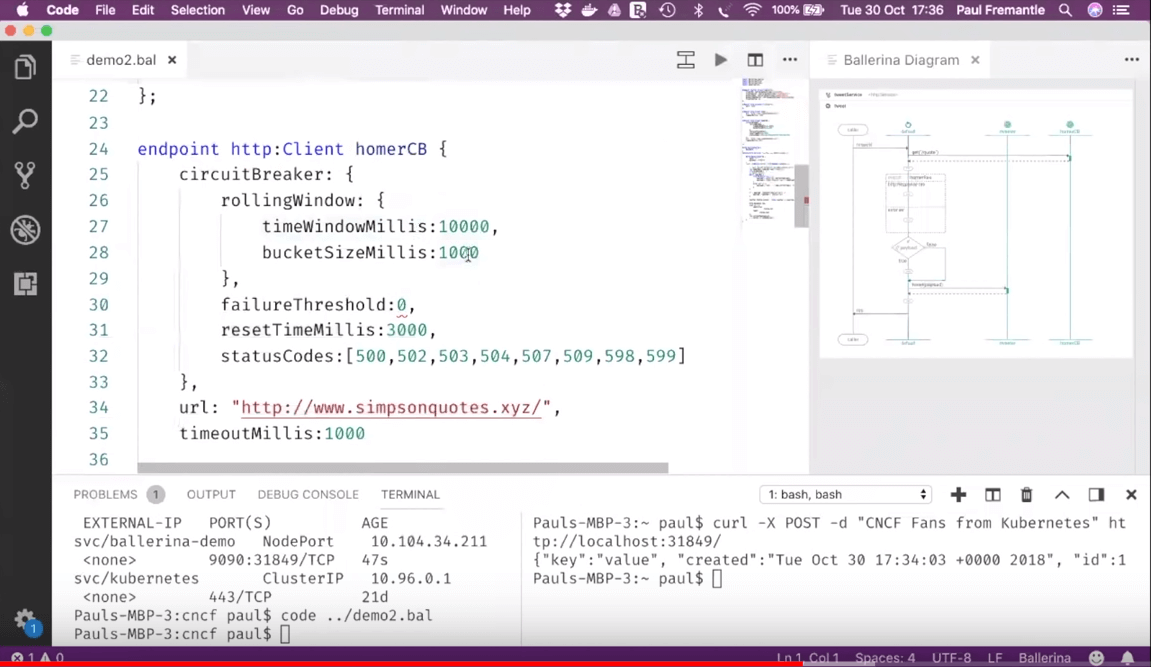The width and height of the screenshot is (1151, 667).
Task: Click the editor horizontal scrollbar
Action: tap(402, 467)
